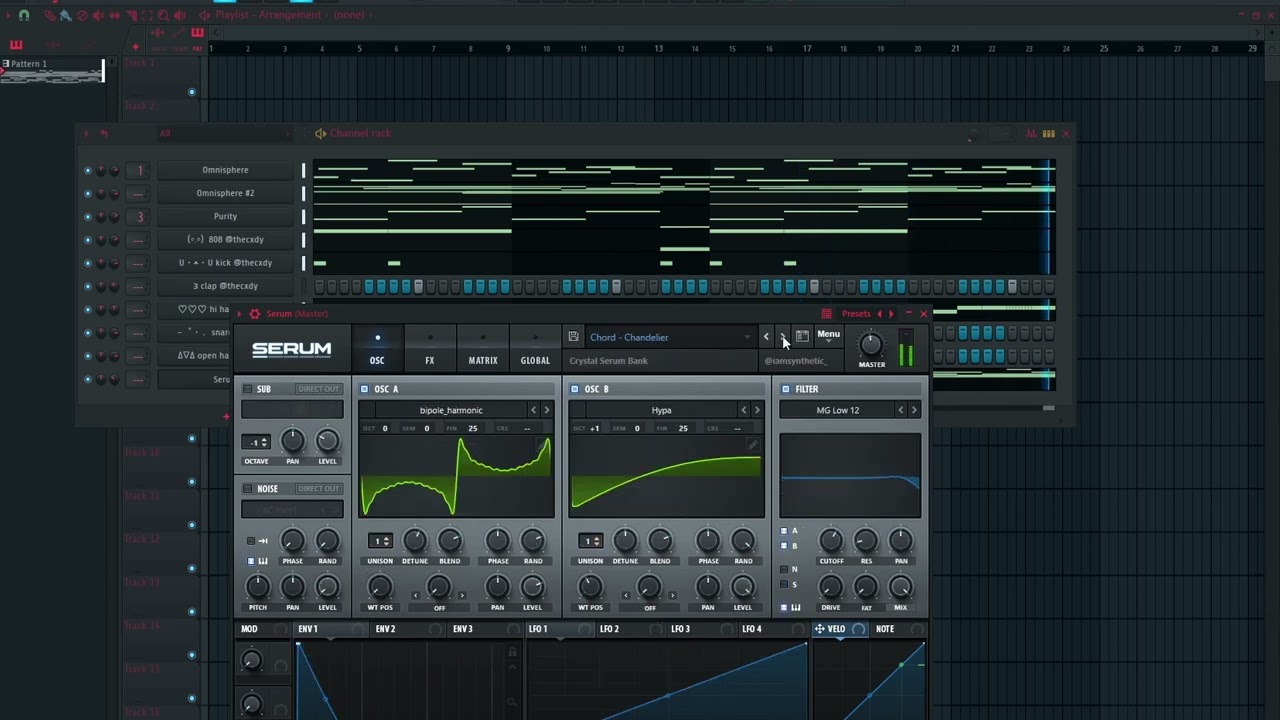1280x720 pixels.
Task: Click the Omnisphere #2 channel button
Action: point(225,193)
